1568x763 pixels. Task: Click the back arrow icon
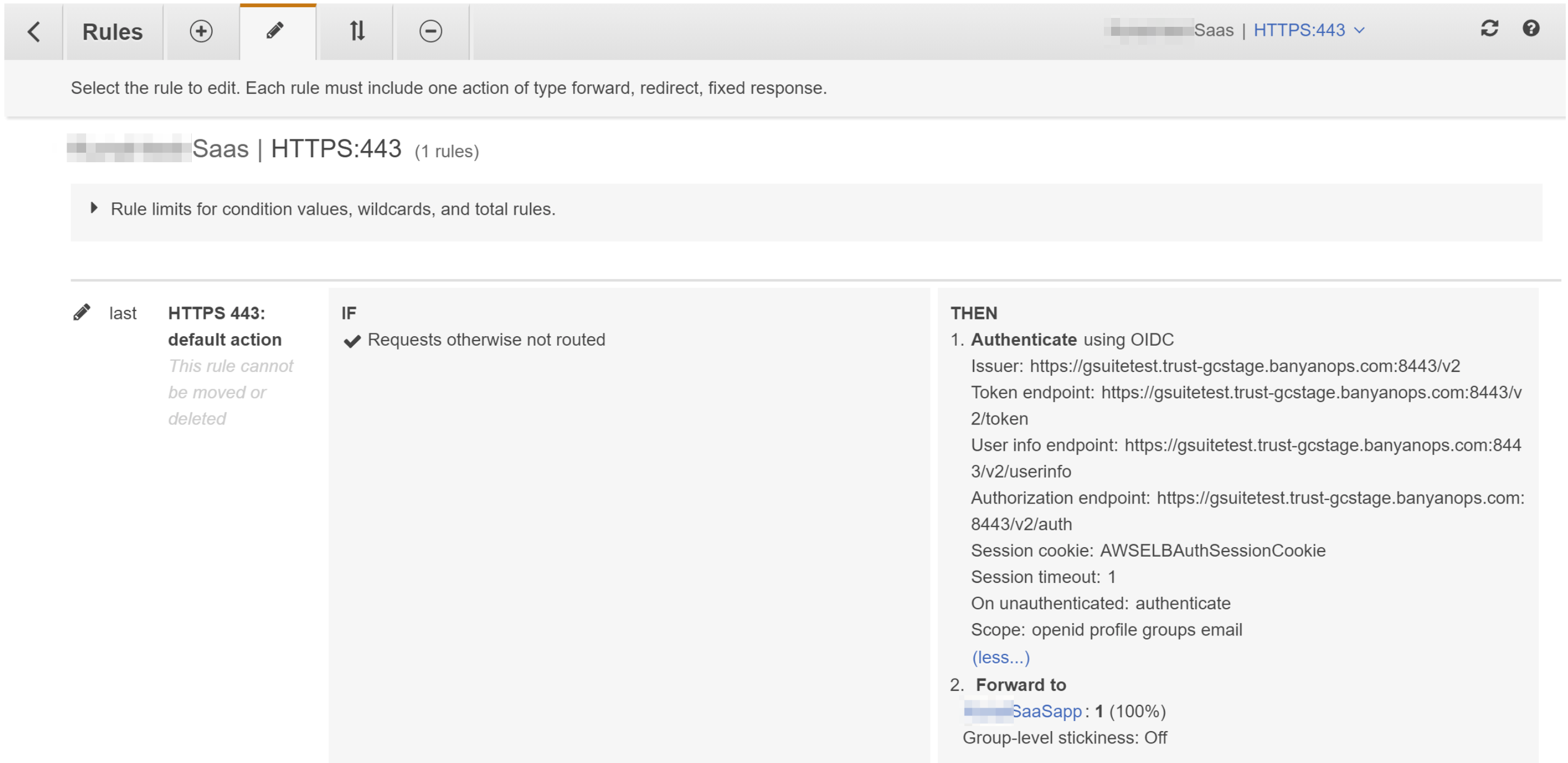[34, 31]
